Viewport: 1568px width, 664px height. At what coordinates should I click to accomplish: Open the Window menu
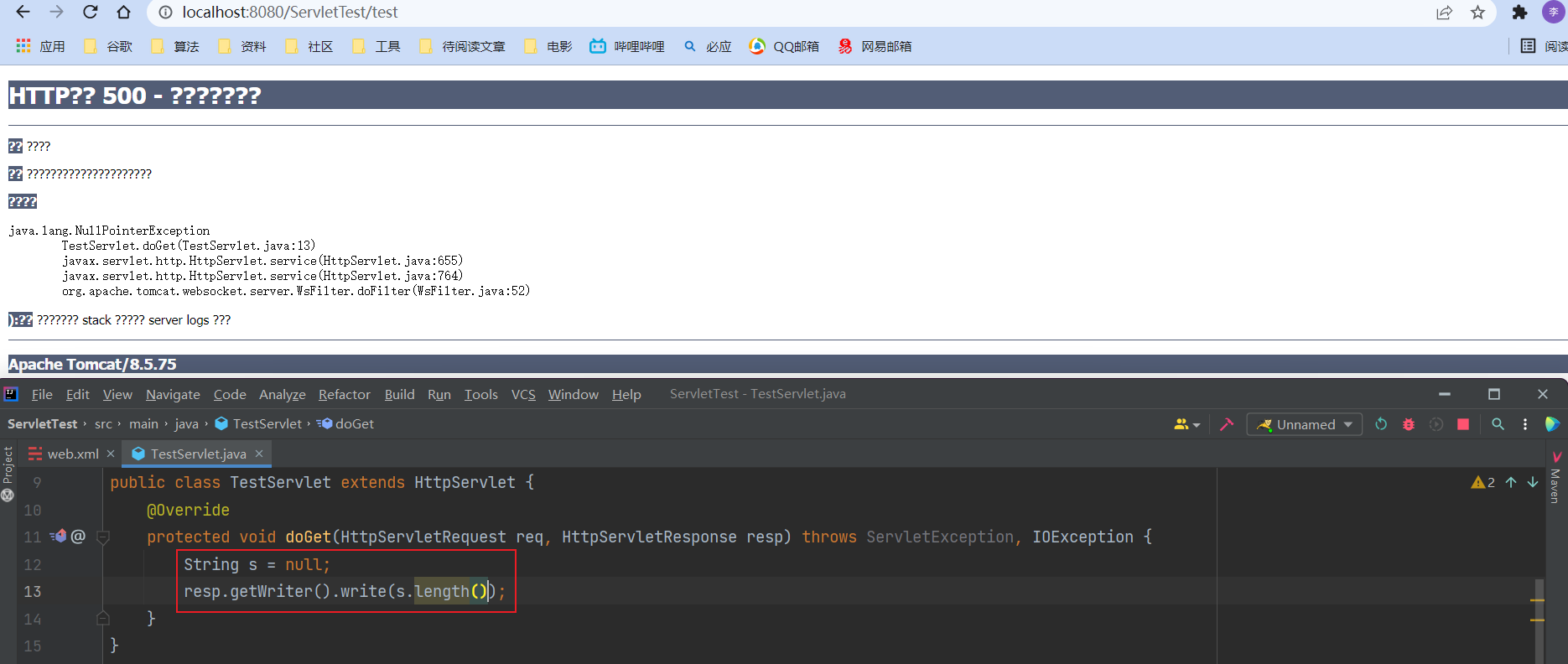574,395
